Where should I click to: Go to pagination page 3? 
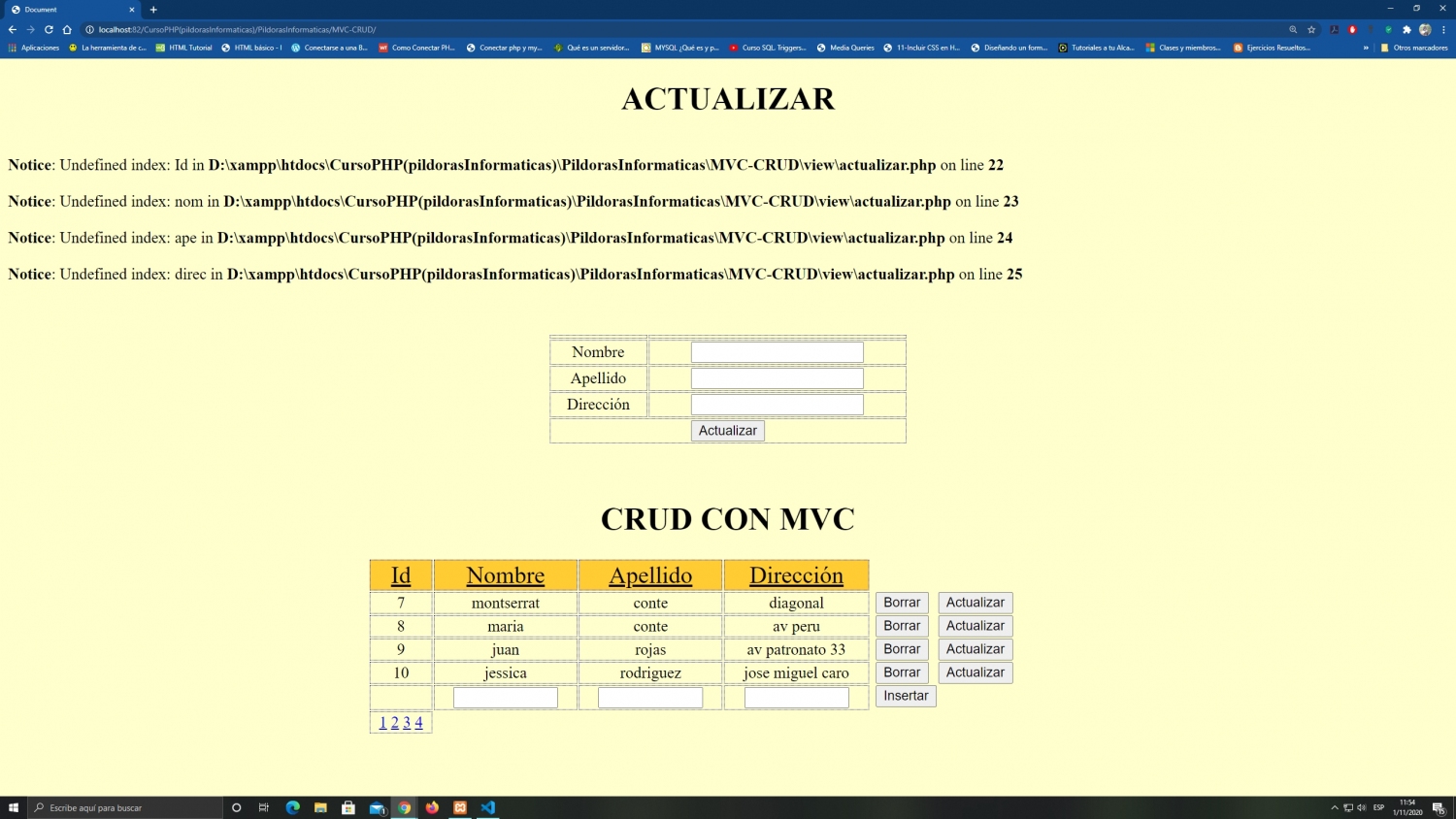(407, 722)
